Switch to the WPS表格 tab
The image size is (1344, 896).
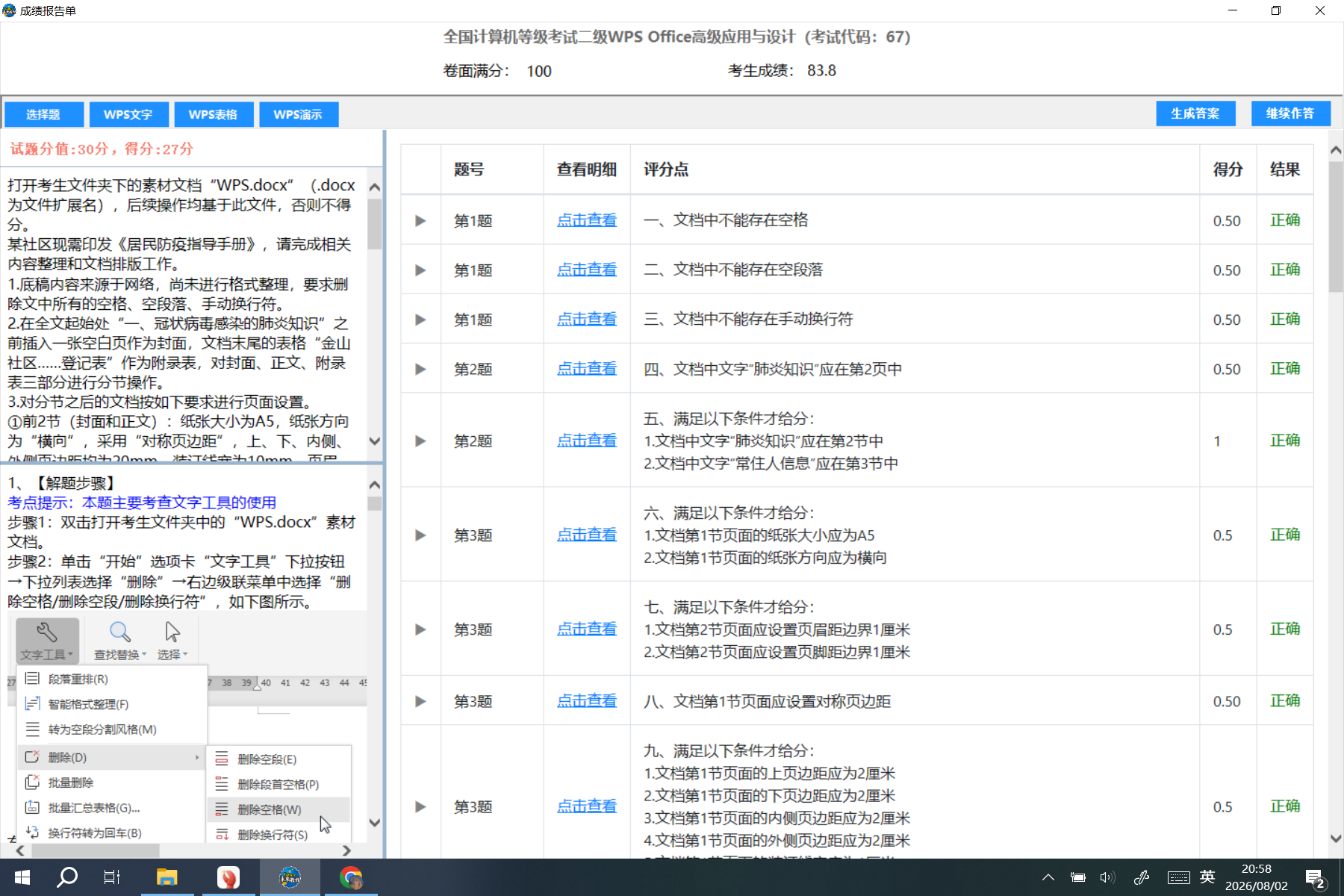(214, 114)
